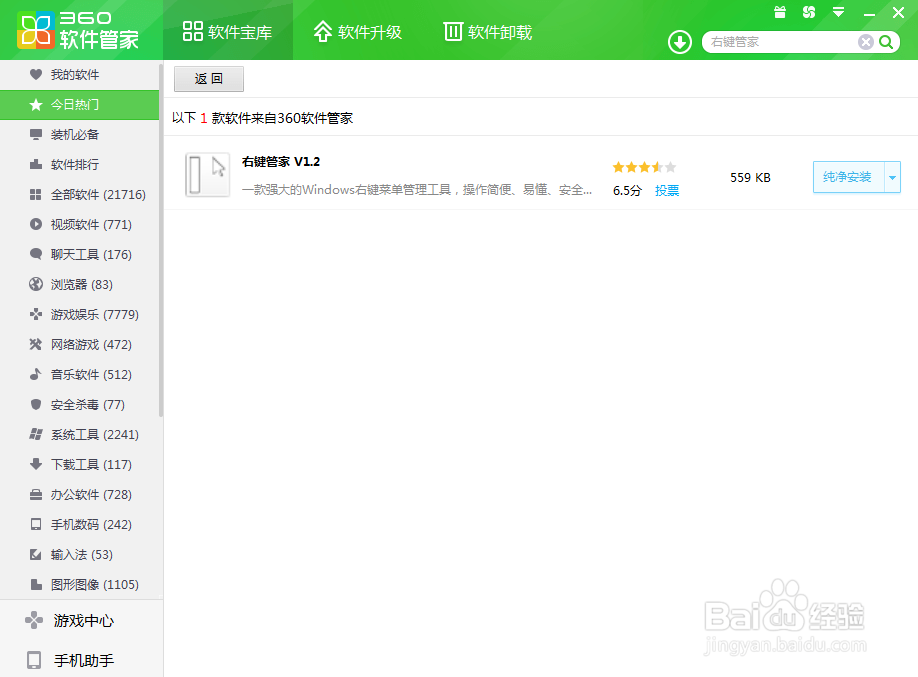918x677 pixels.
Task: Click the 纯净安装 button
Action: click(848, 177)
